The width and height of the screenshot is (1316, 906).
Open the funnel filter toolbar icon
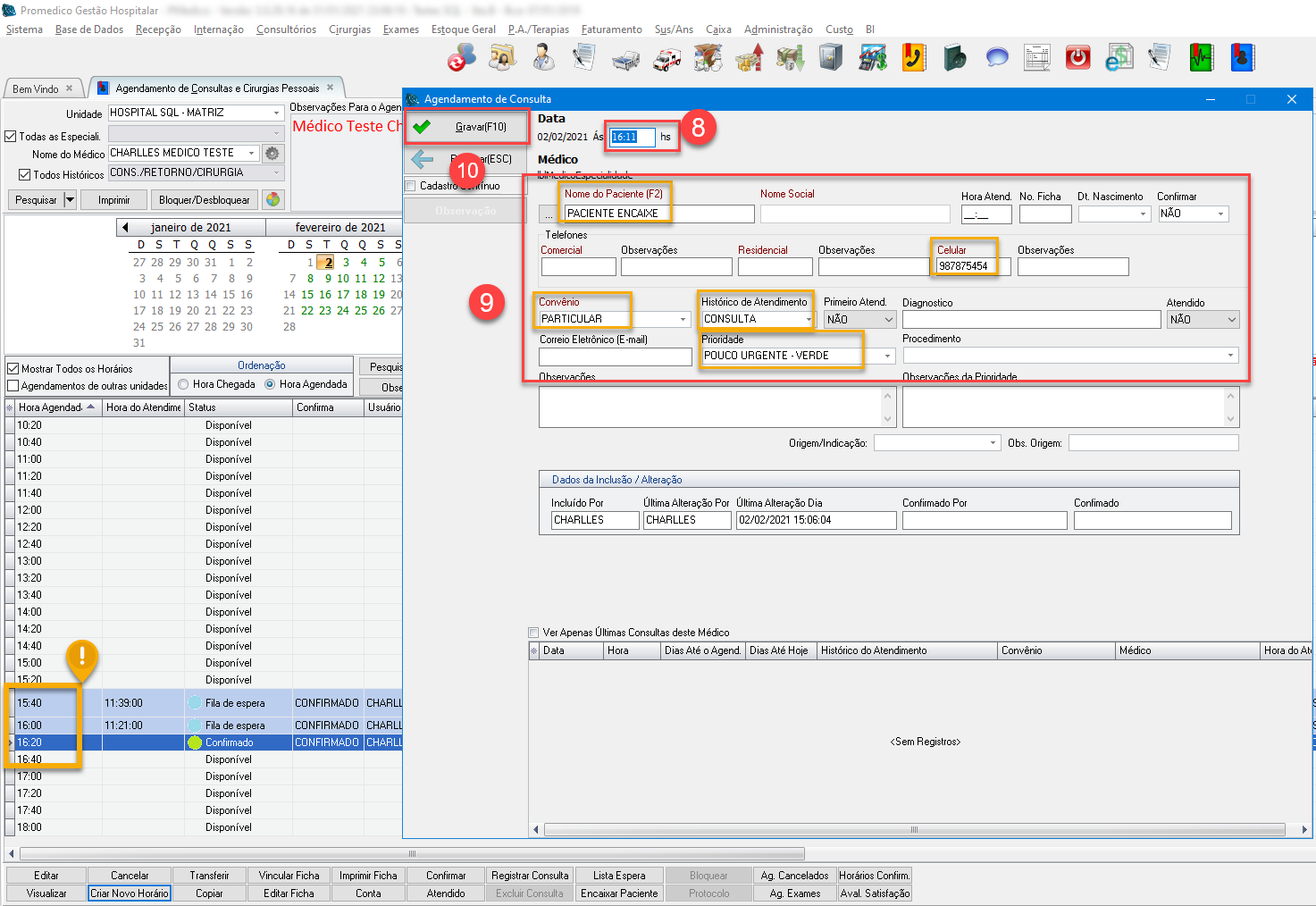708,58
